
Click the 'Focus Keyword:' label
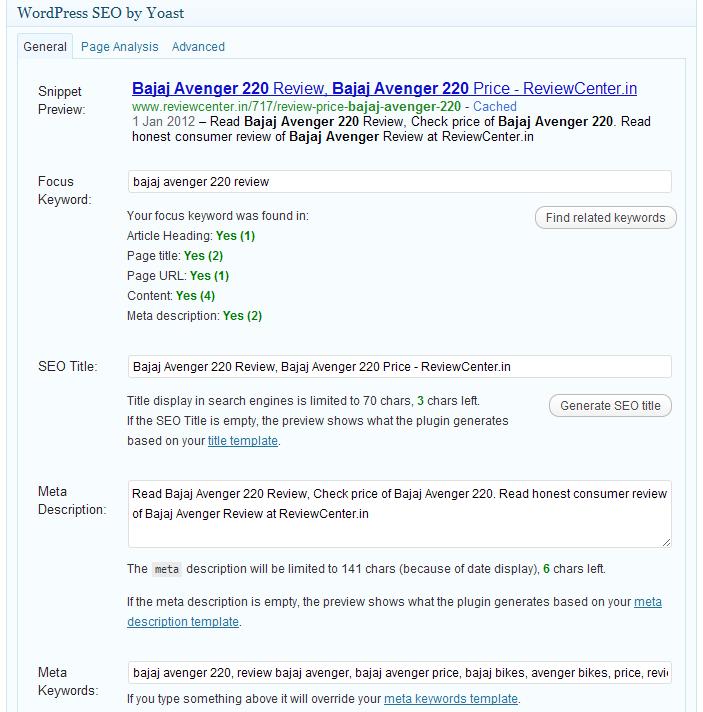tap(64, 190)
